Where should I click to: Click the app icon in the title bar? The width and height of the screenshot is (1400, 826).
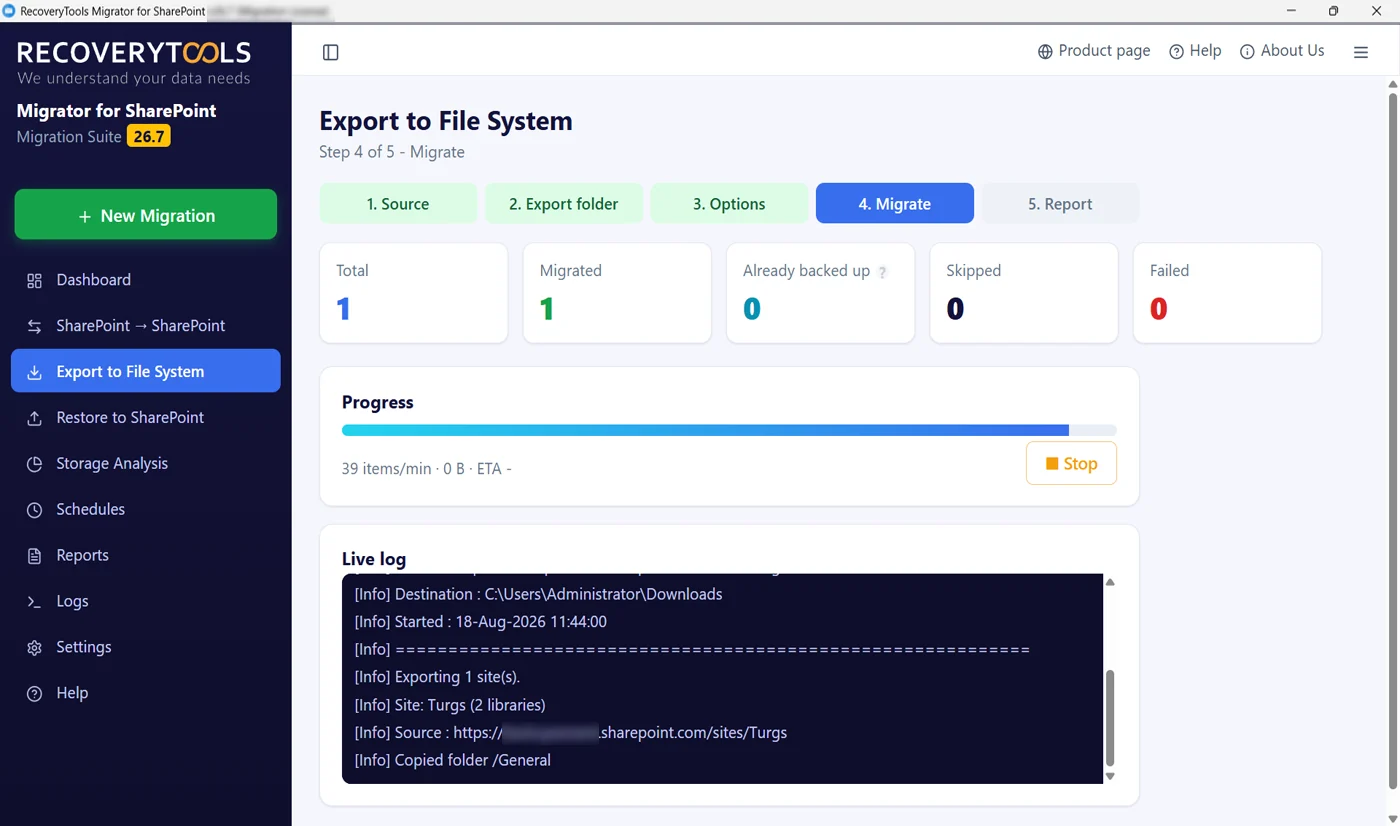coord(10,11)
